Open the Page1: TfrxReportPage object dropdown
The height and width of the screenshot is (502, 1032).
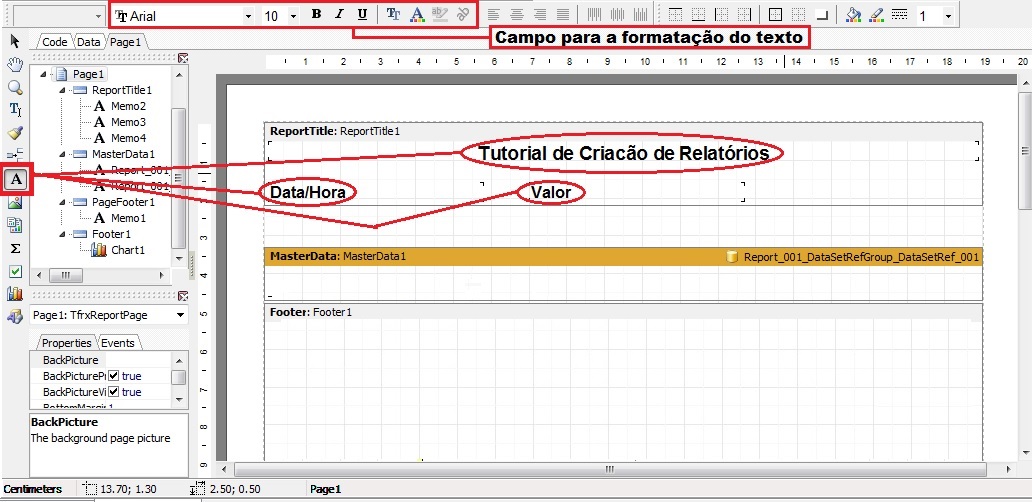coord(181,315)
